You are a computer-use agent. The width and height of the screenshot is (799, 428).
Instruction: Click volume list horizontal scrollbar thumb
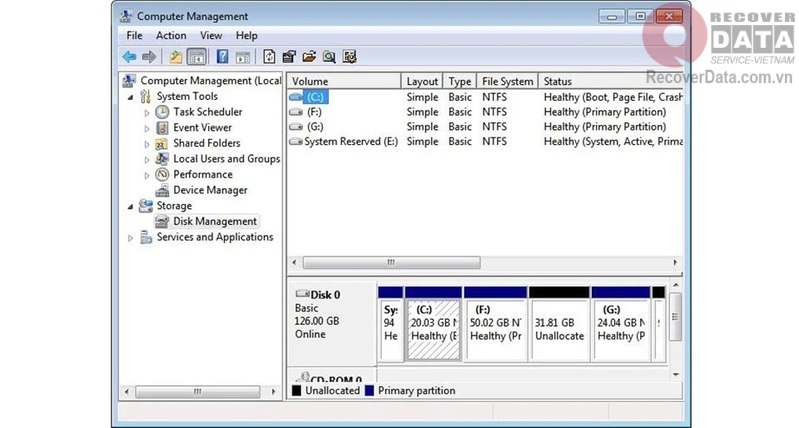(391, 262)
